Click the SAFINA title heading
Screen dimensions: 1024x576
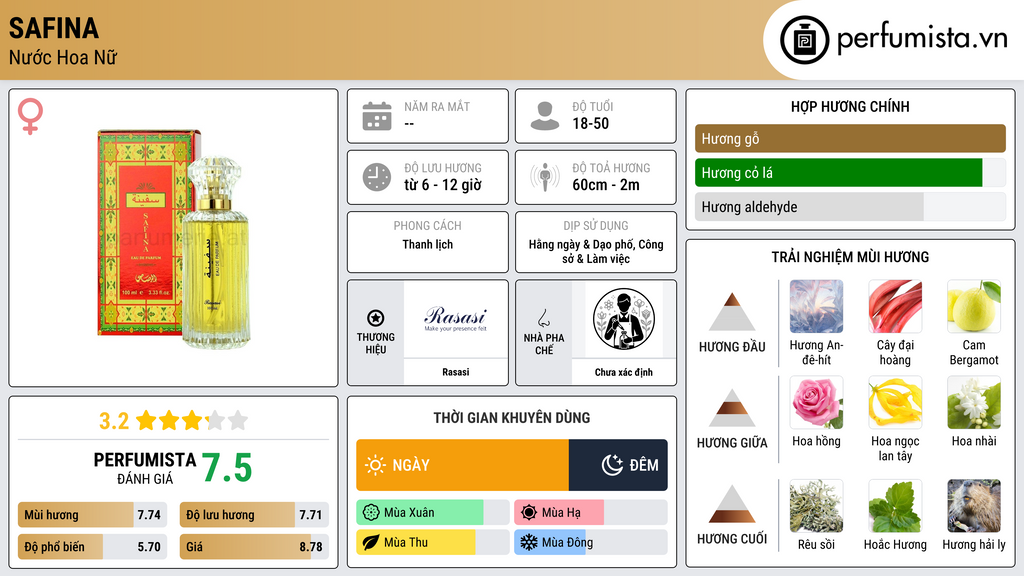click(x=54, y=28)
